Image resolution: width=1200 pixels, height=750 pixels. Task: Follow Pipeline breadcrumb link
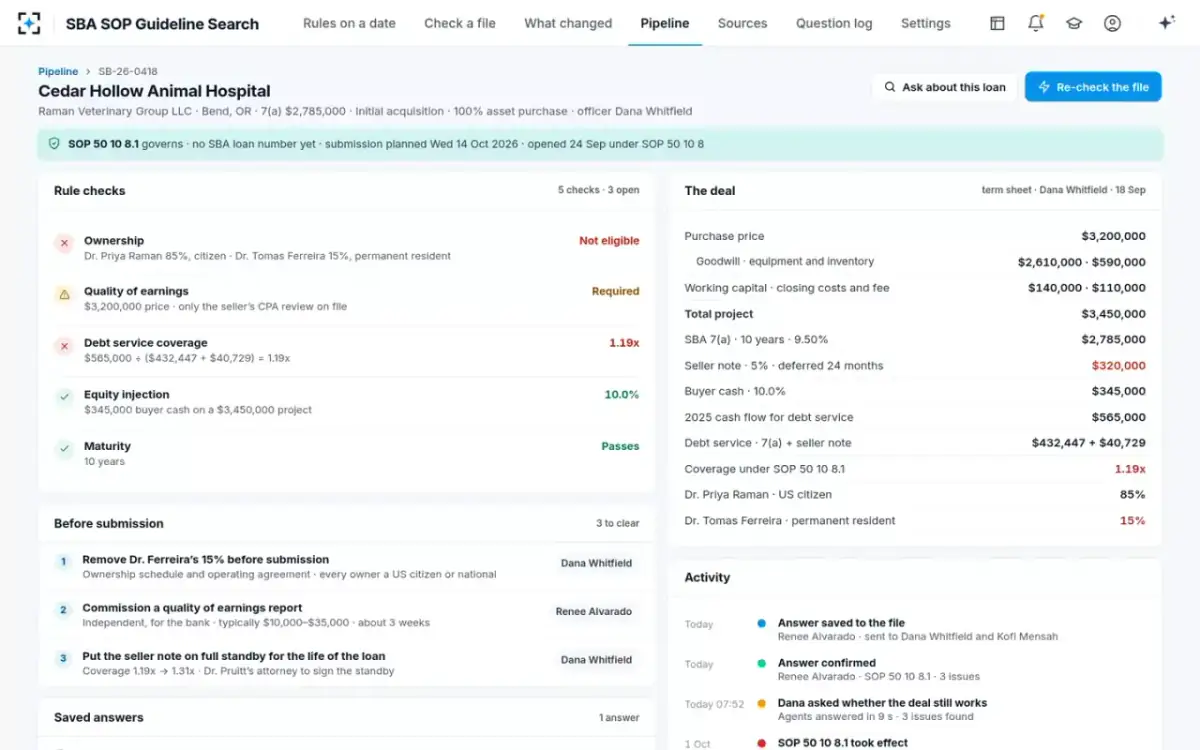58,72
